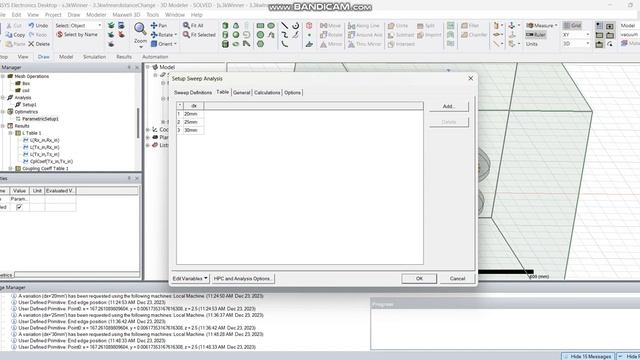Click the Delete toolbar icon

pos(31,44)
